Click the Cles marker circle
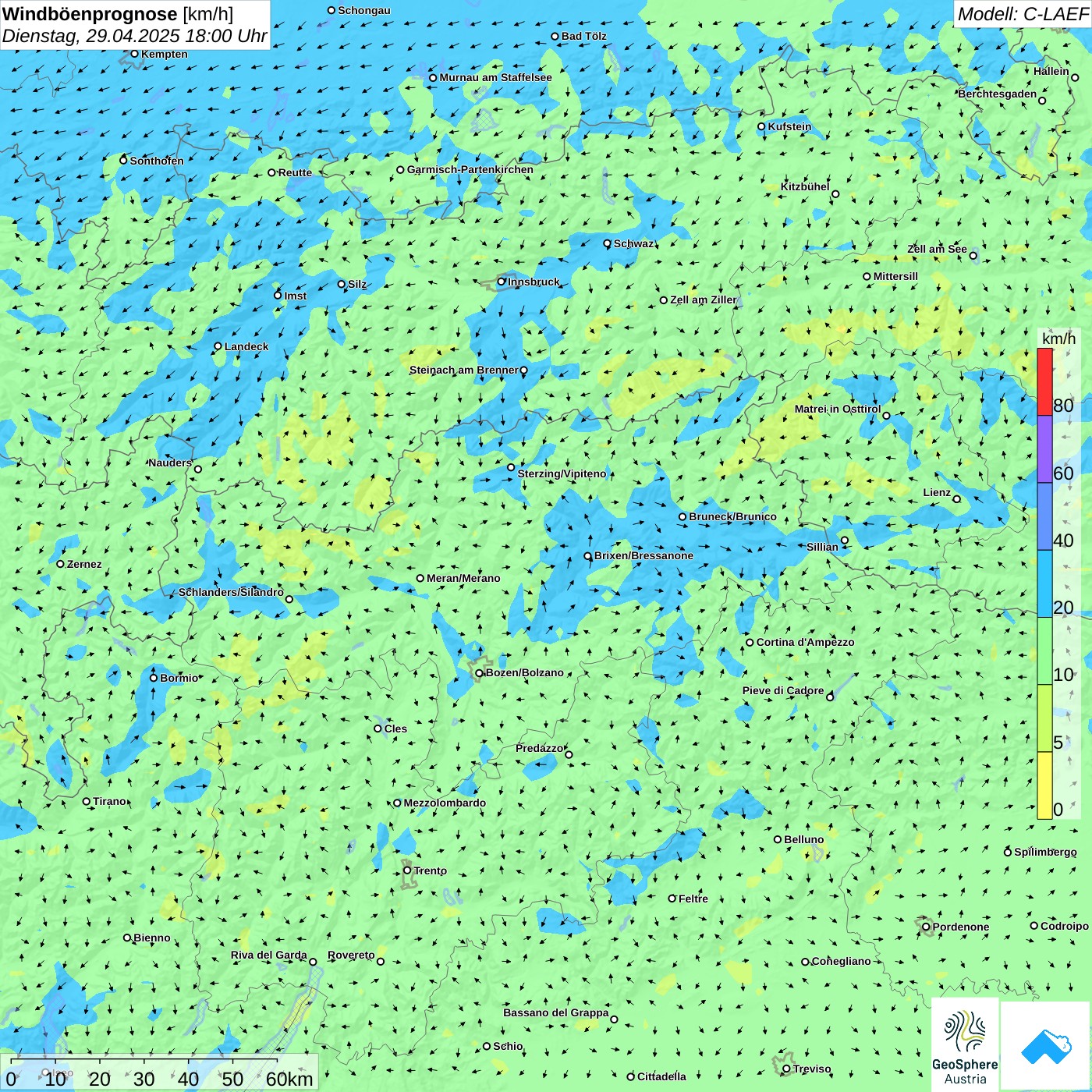This screenshot has width=1092, height=1092. coord(378,729)
